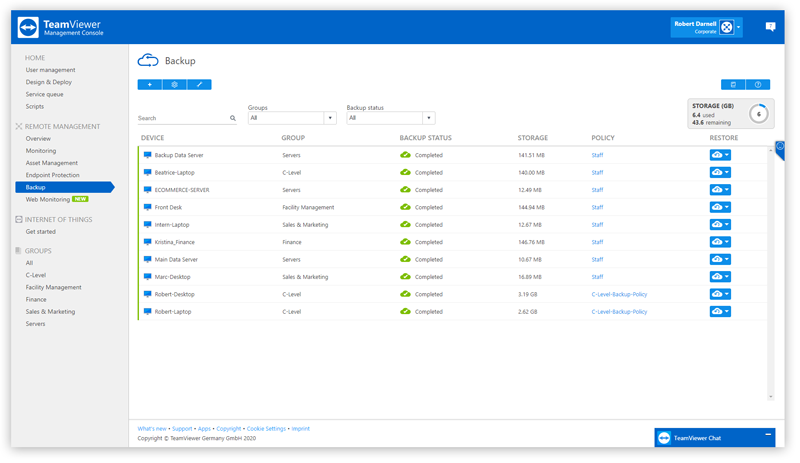Open restore menu for Marc-Desktop
The image size is (800, 463).
pyautogui.click(x=720, y=277)
